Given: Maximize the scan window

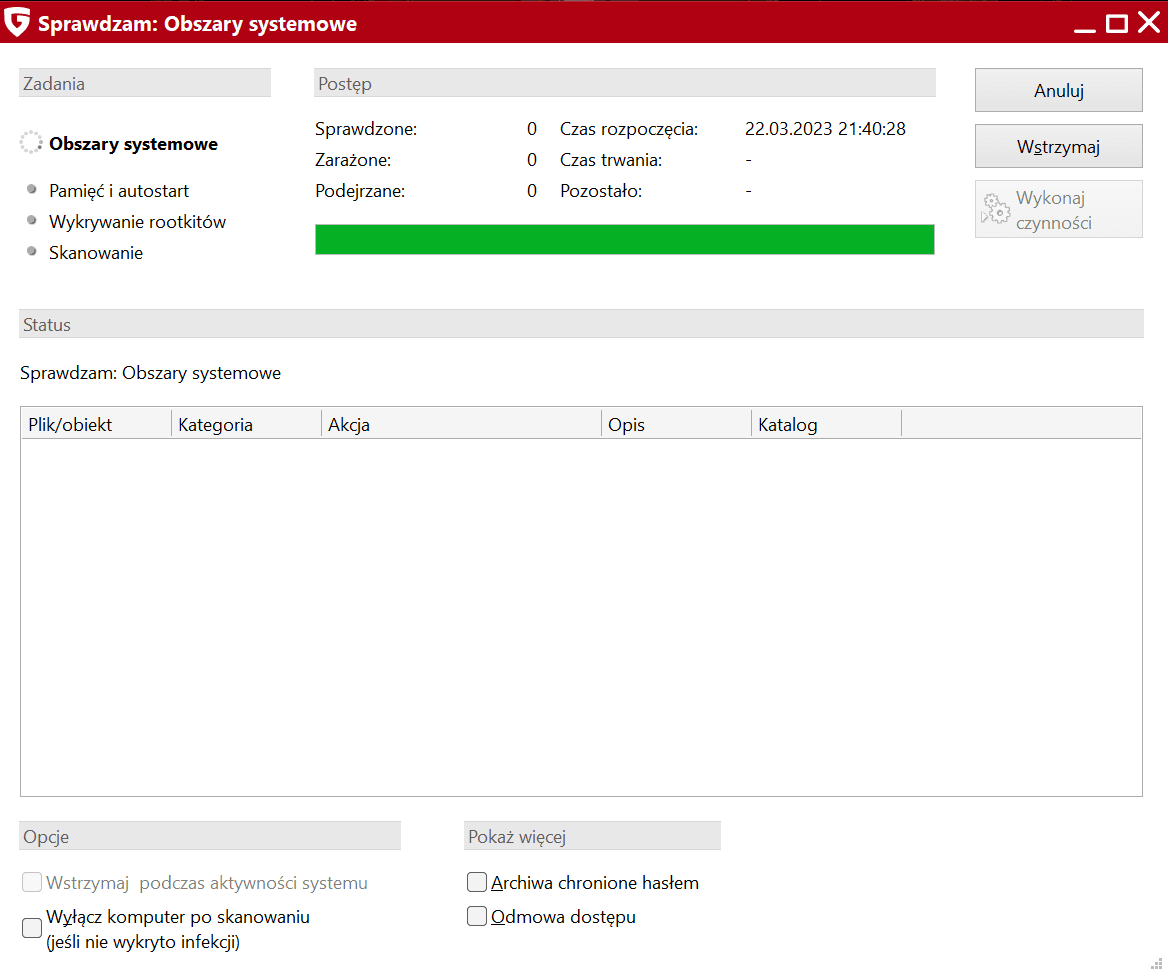Looking at the screenshot, I should click(x=1116, y=22).
